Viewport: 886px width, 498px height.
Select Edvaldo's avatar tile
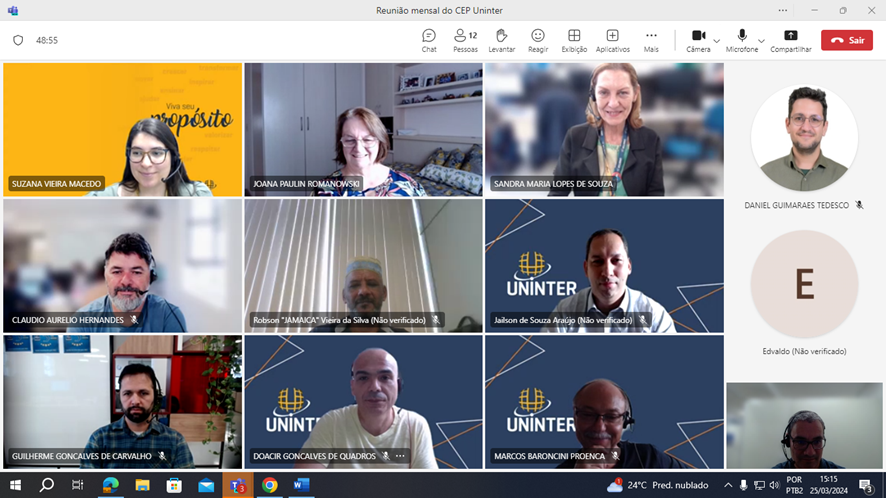click(x=804, y=284)
